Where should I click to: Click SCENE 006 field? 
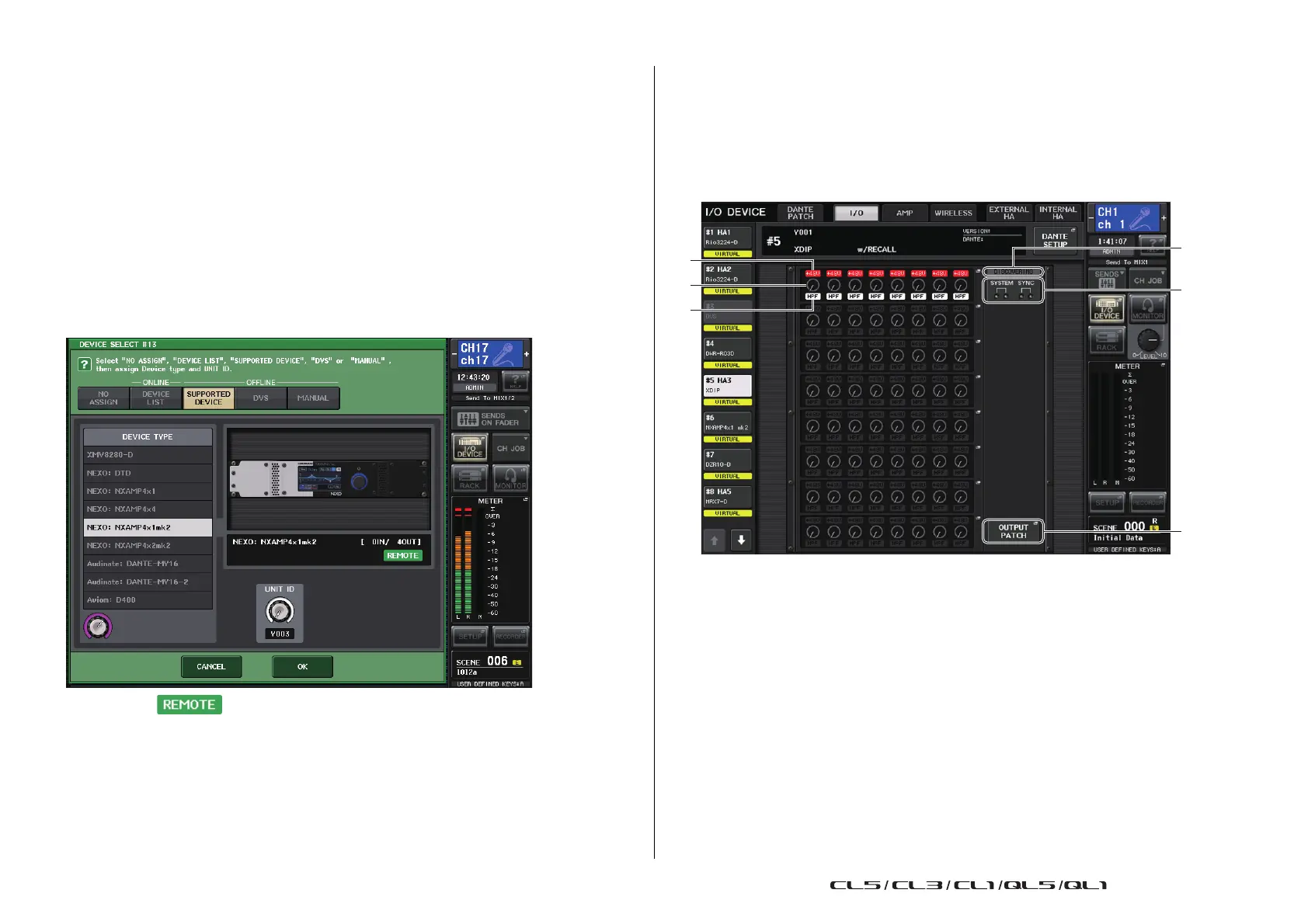tap(490, 665)
